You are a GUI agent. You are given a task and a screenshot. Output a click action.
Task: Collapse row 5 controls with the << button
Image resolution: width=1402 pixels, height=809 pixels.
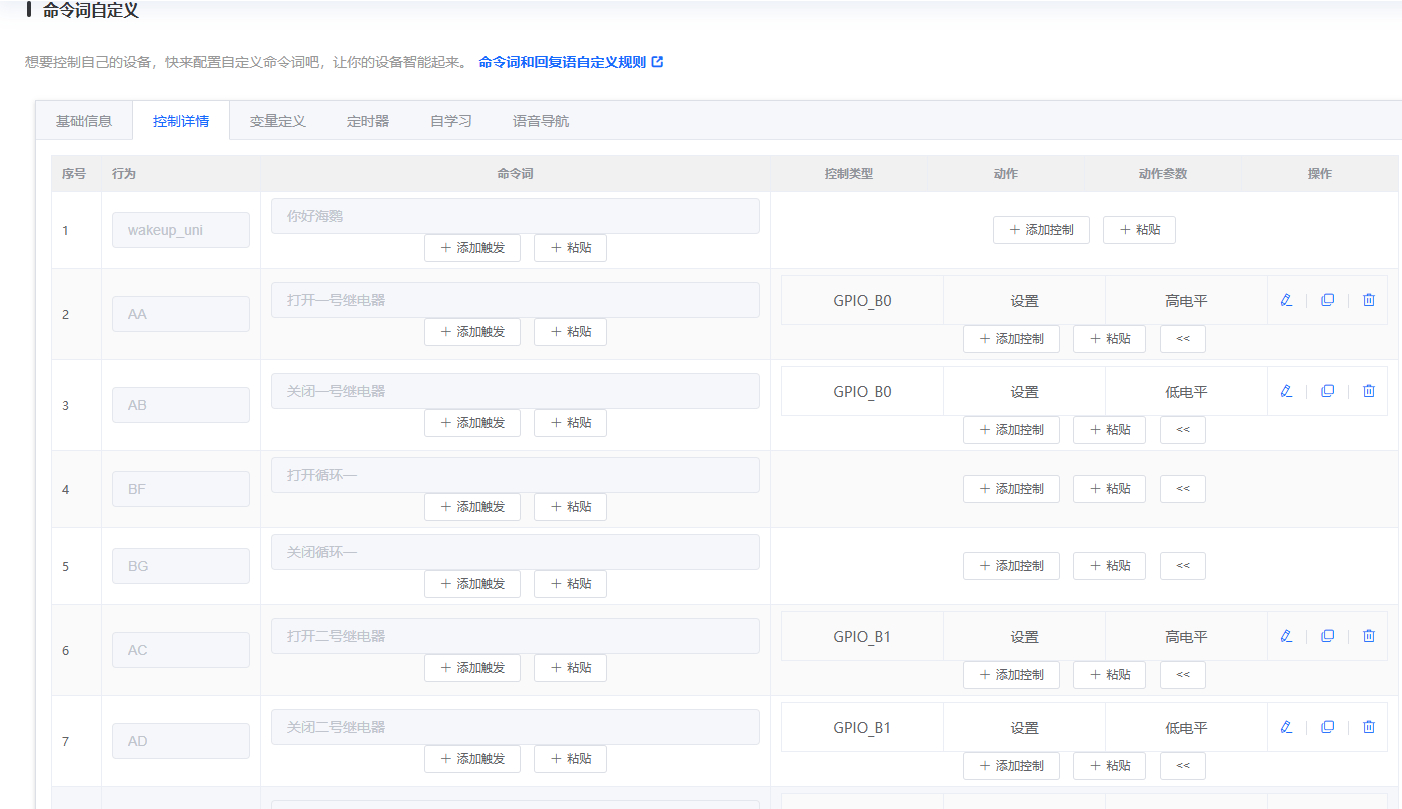[1182, 565]
